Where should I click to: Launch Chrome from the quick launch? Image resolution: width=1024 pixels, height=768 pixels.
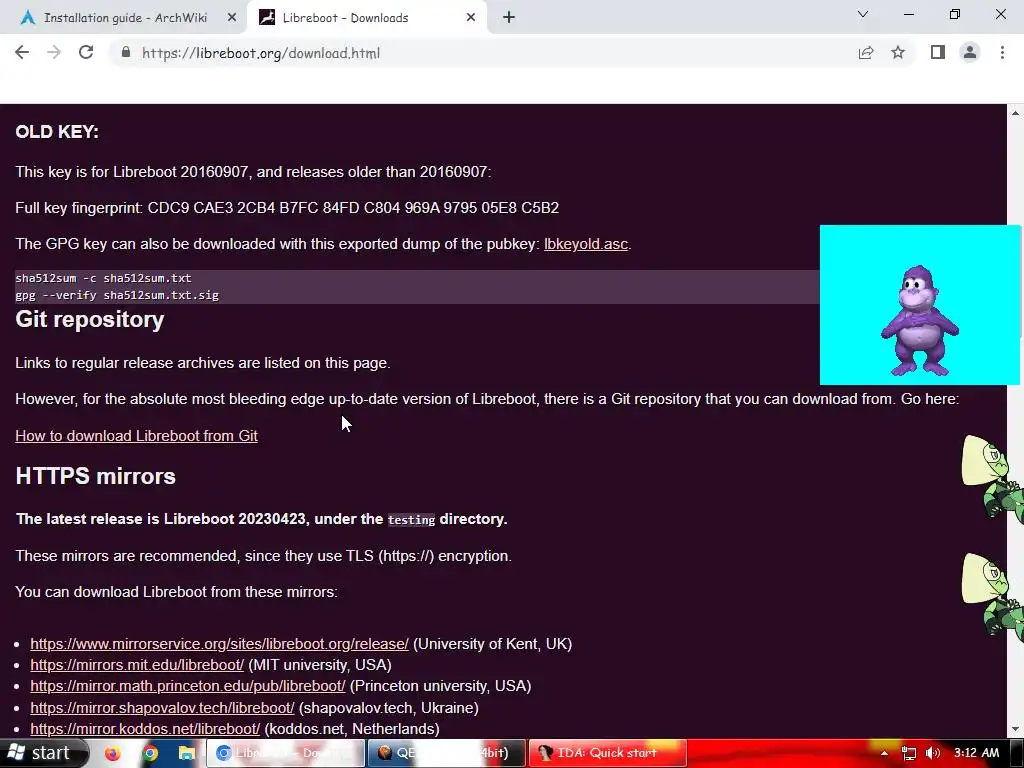[x=150, y=754]
